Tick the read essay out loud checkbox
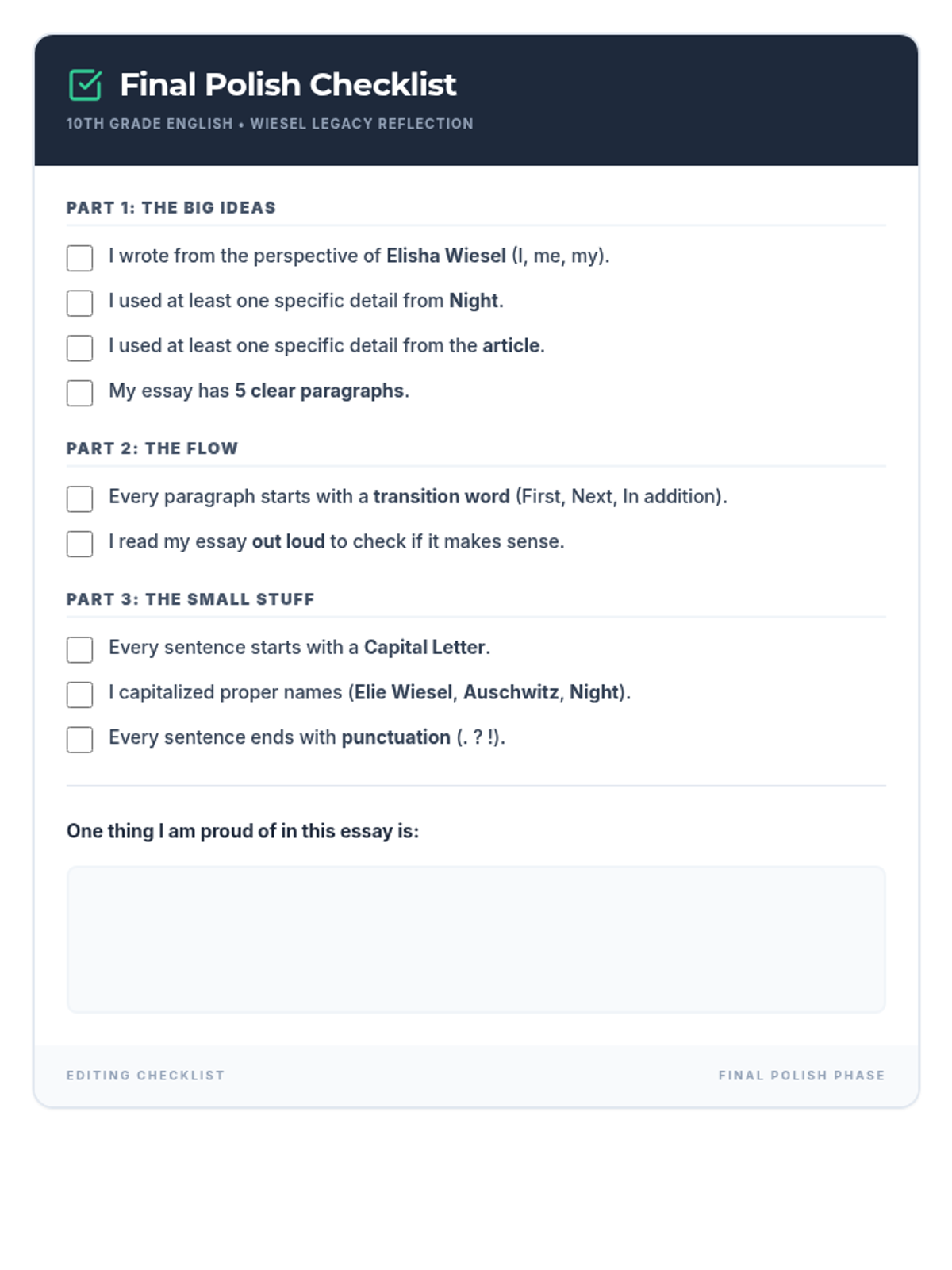Screen dimensions: 952x1270 (79, 544)
